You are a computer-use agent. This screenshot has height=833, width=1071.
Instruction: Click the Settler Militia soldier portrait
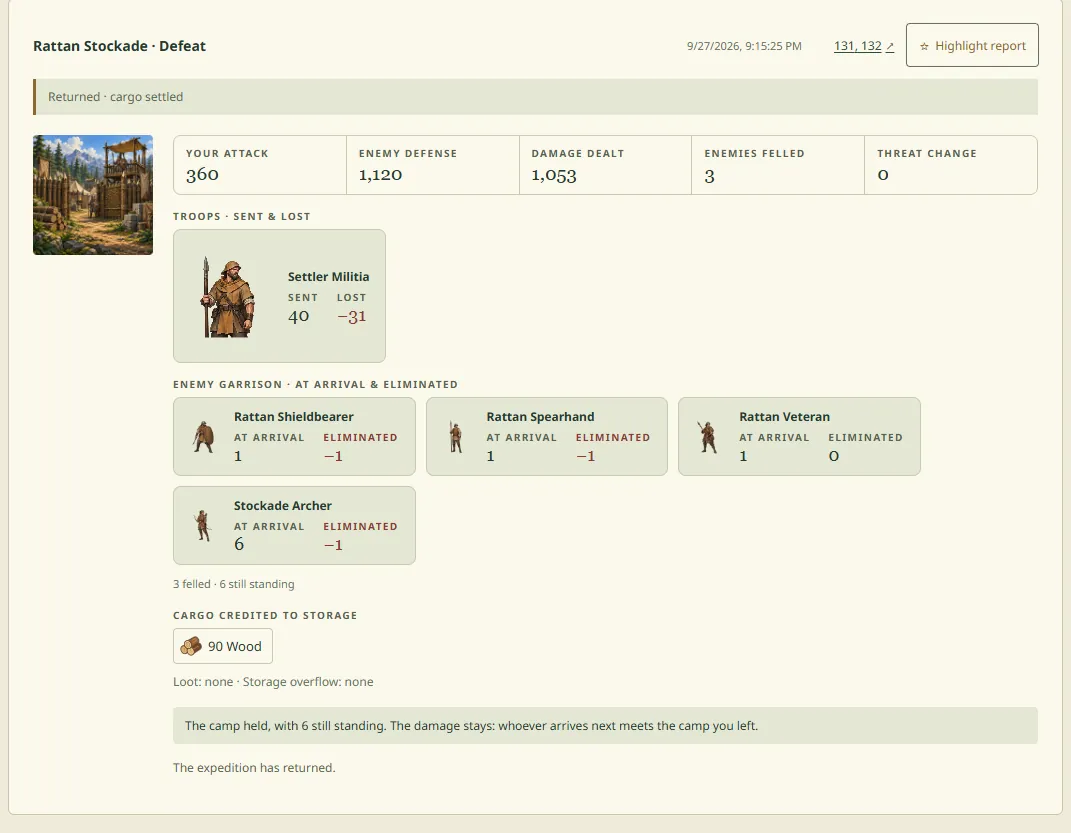click(229, 297)
